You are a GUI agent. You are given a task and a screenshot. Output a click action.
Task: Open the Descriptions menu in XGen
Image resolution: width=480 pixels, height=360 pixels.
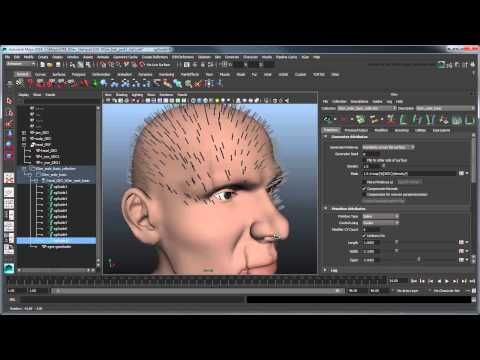359,101
